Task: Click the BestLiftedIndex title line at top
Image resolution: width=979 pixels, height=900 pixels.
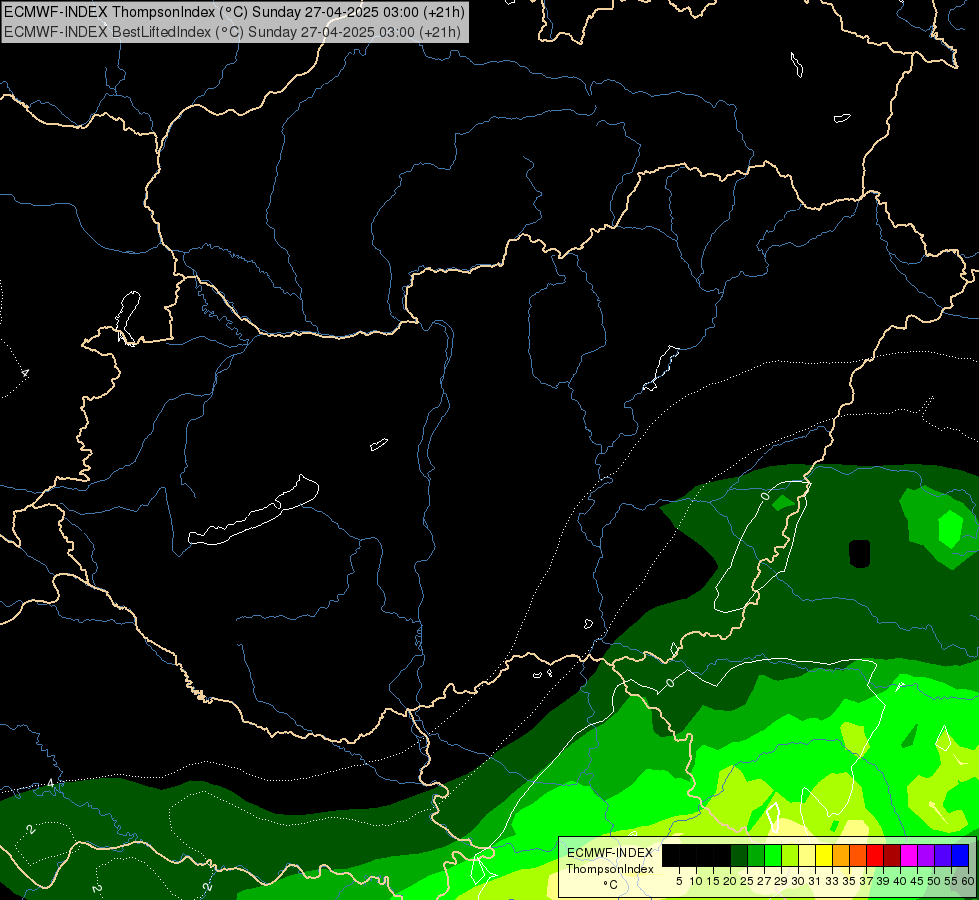Action: tap(232, 31)
